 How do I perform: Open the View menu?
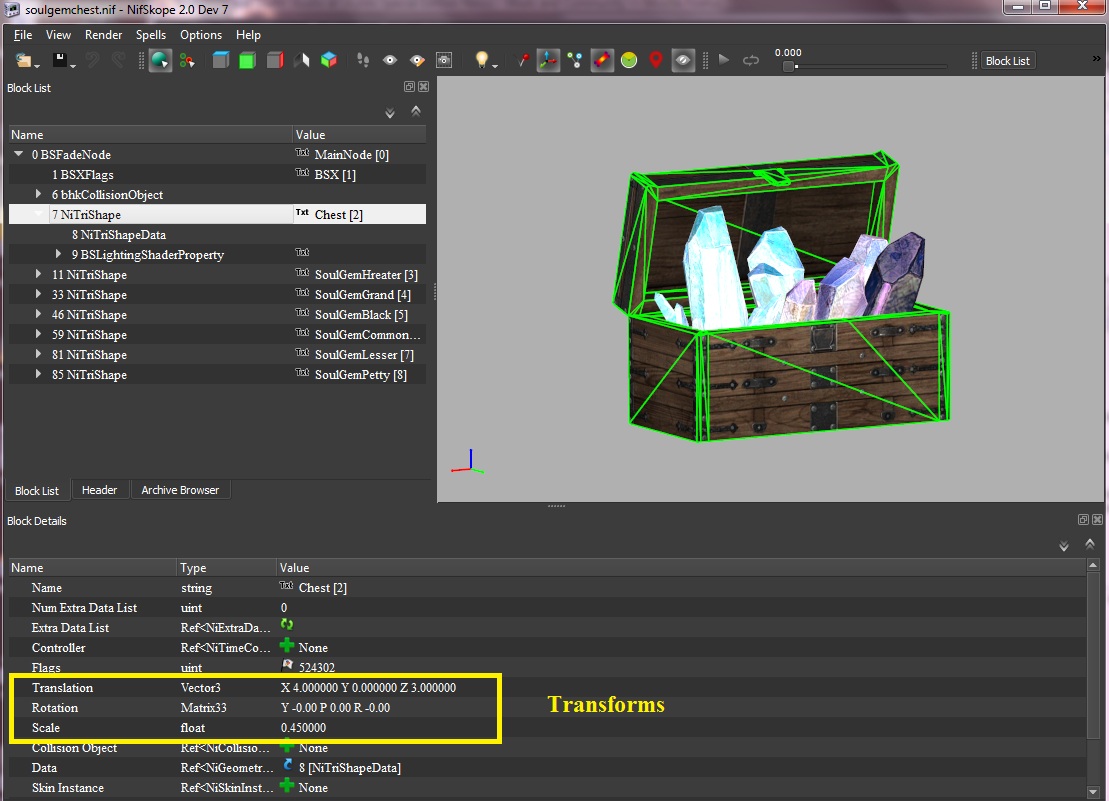(x=58, y=35)
